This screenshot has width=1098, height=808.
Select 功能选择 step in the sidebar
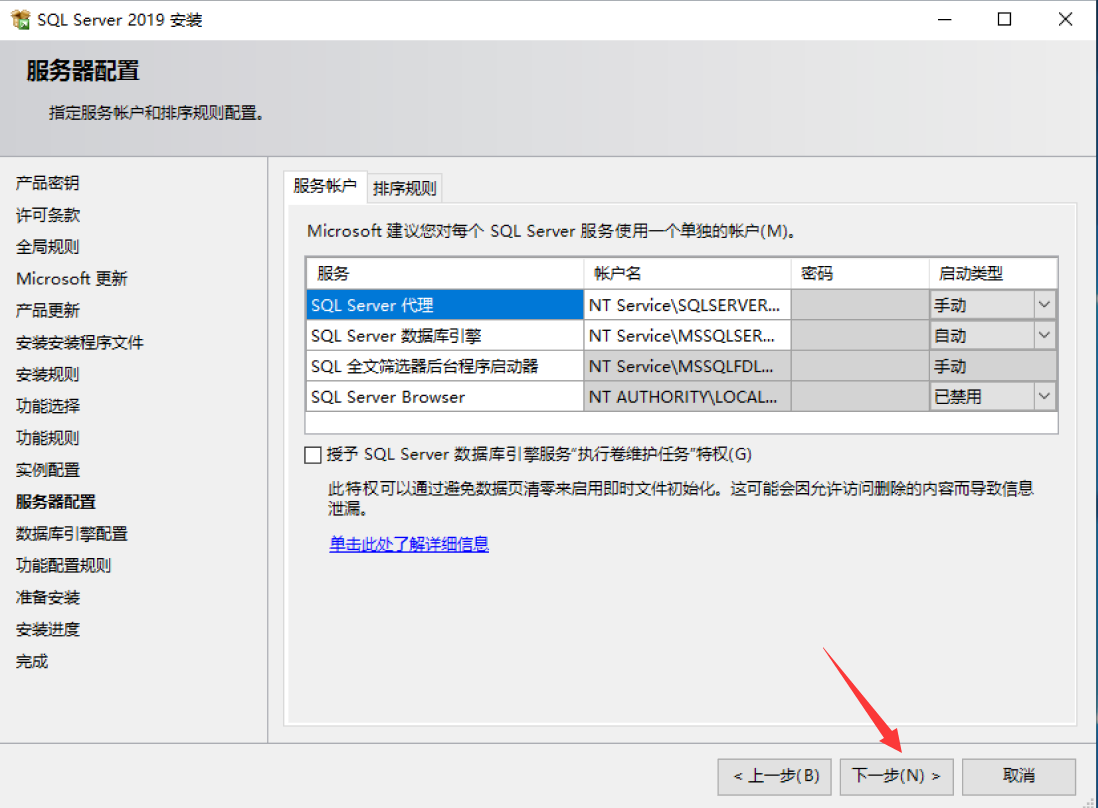pos(48,406)
